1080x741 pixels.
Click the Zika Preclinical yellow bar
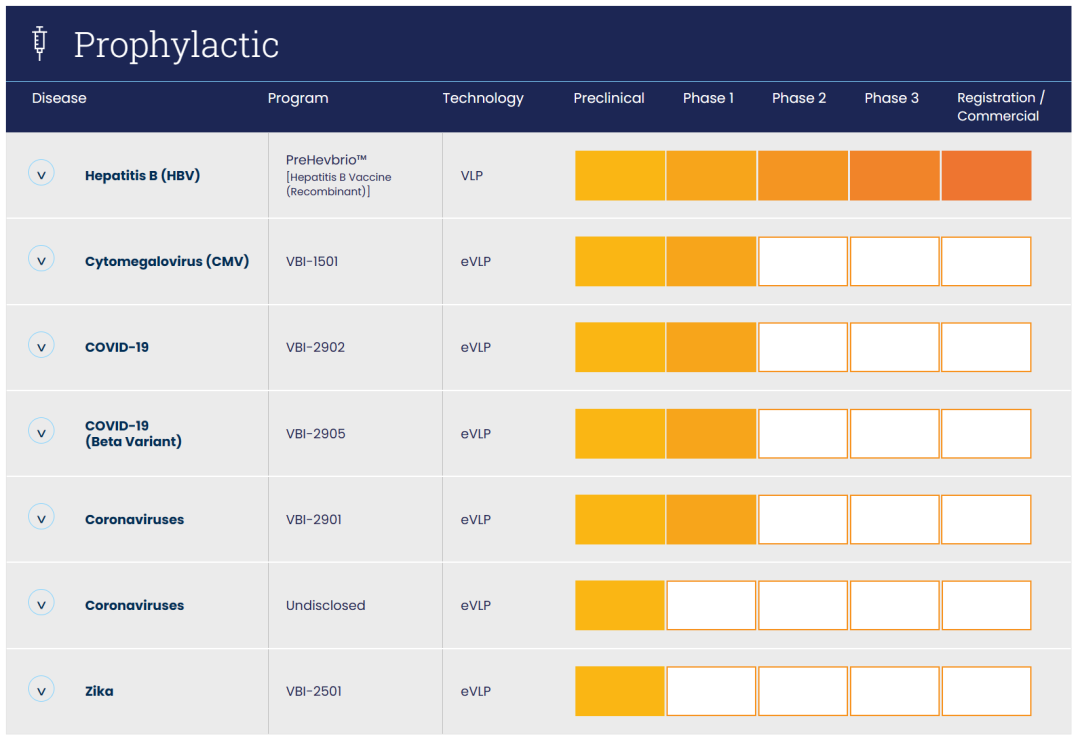tap(620, 691)
